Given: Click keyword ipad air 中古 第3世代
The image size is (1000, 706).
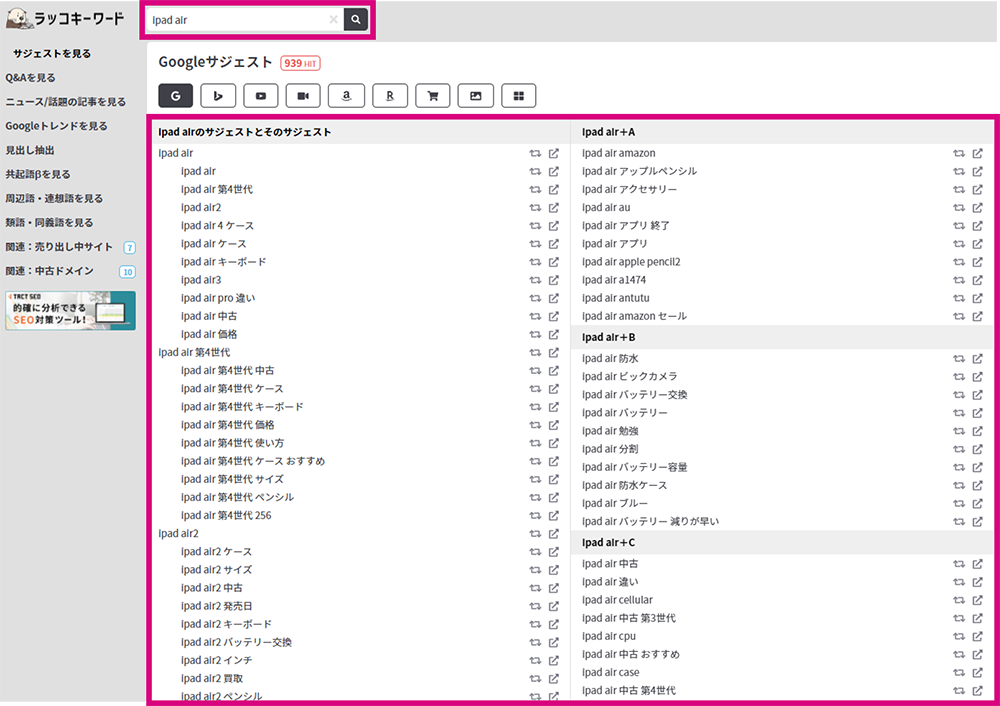Looking at the screenshot, I should [629, 618].
